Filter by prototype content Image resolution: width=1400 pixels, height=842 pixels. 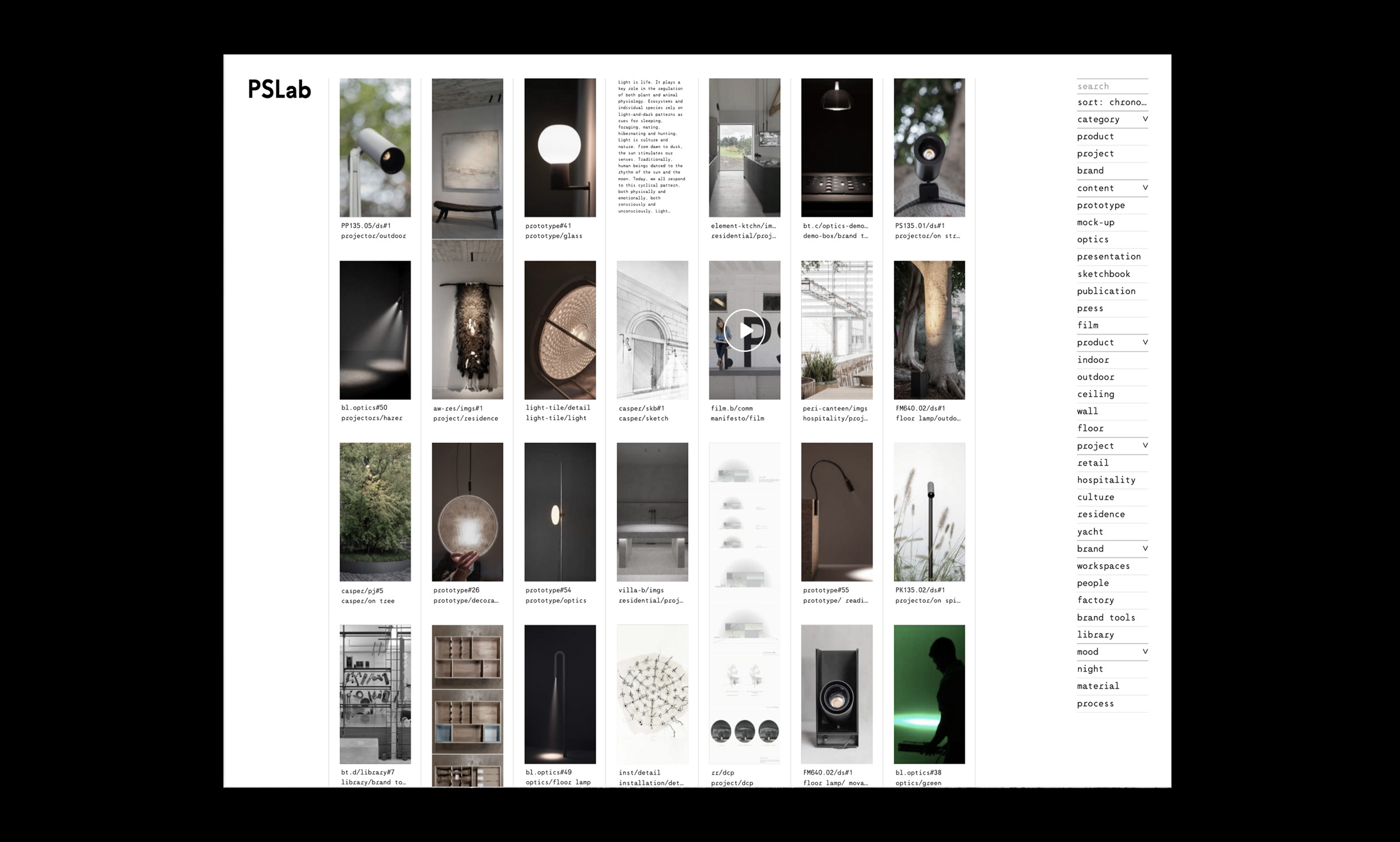coord(1100,206)
